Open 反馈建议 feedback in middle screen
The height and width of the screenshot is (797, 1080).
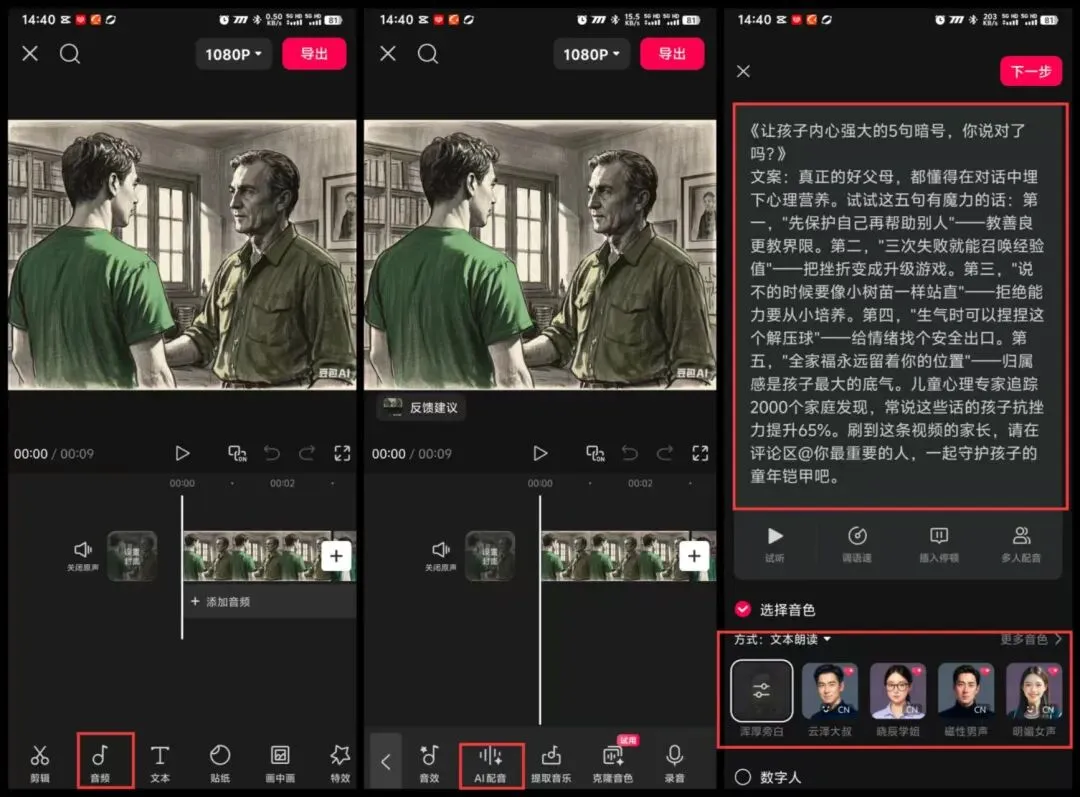pos(422,407)
